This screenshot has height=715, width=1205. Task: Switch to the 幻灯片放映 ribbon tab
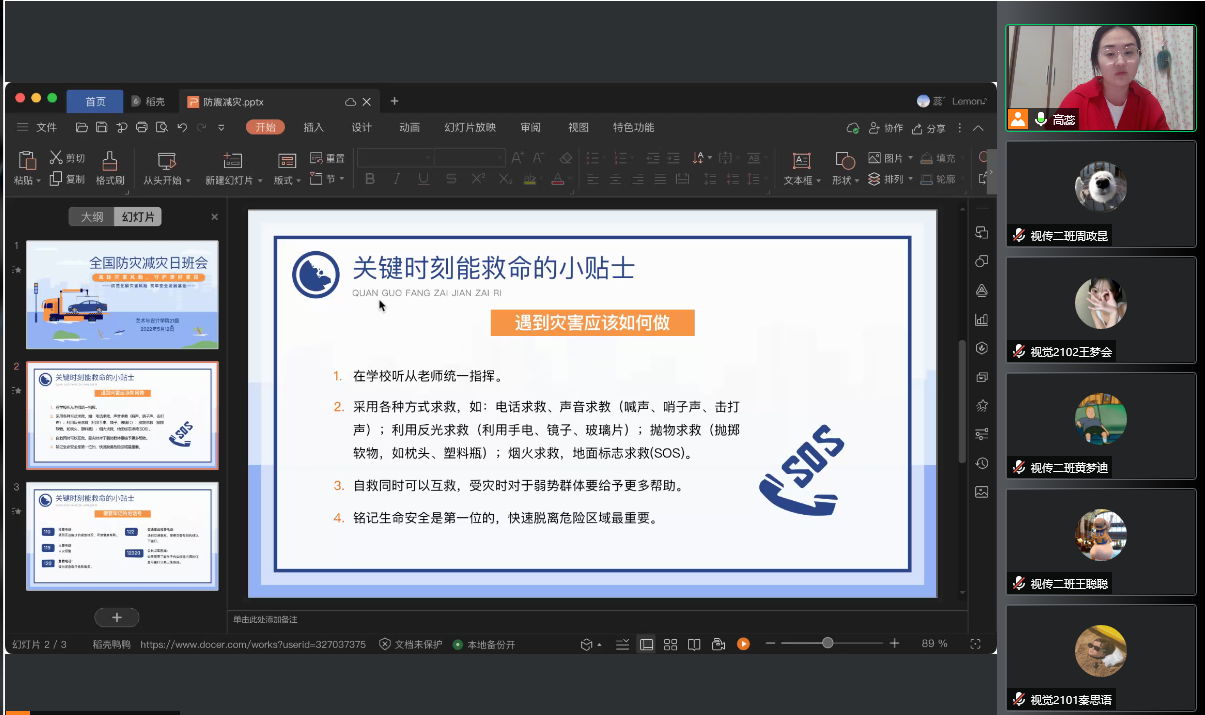pos(469,127)
